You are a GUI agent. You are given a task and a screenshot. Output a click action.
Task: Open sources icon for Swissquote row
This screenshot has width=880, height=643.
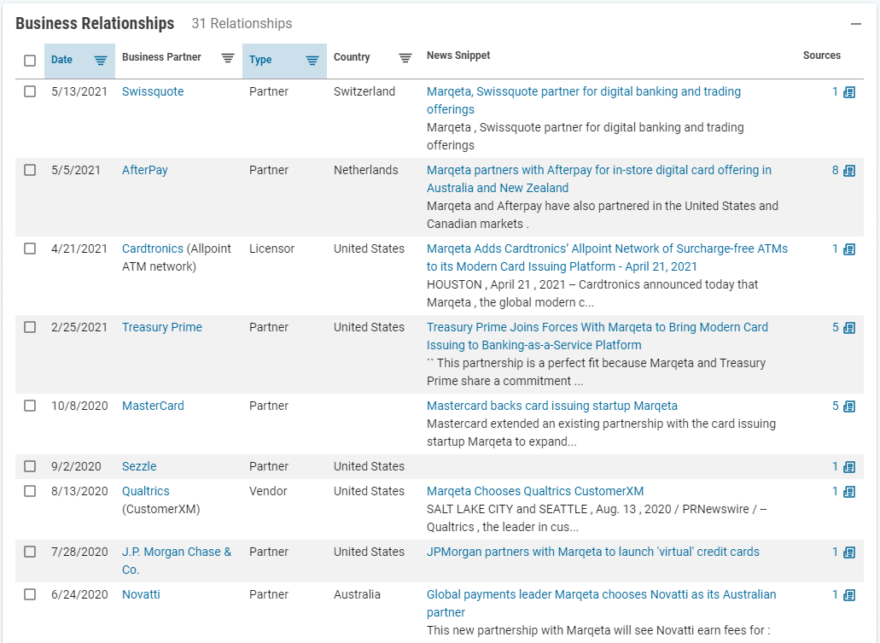[x=849, y=92]
